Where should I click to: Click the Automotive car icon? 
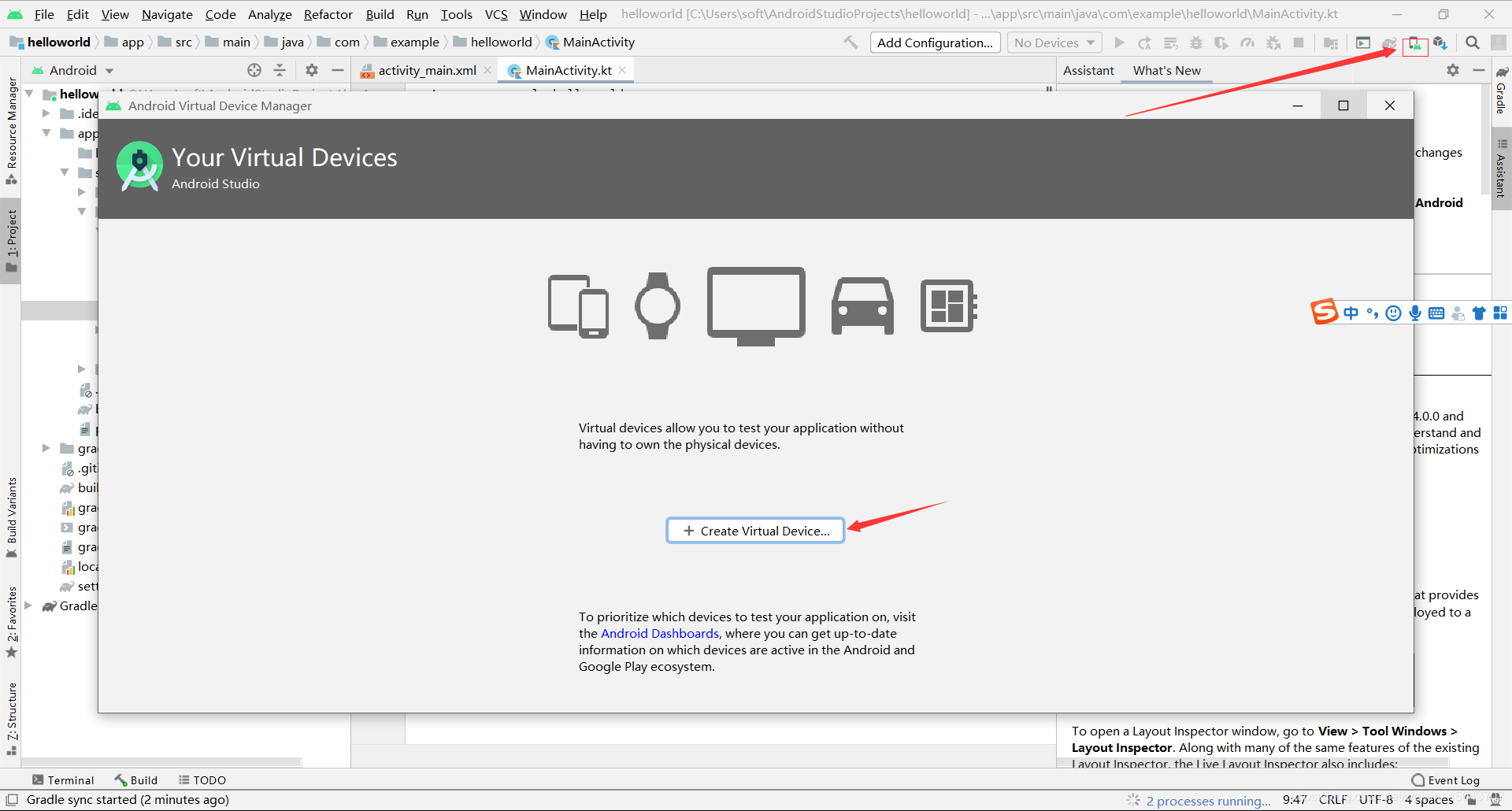862,306
